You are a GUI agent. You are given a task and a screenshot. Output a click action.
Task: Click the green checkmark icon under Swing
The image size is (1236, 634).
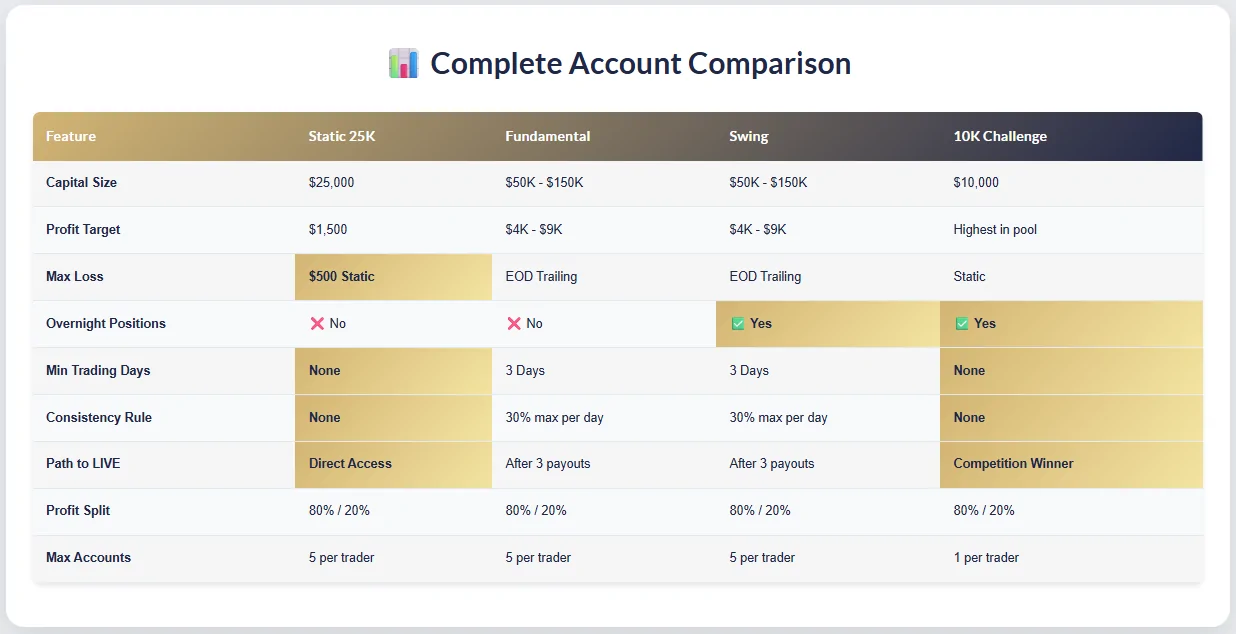[x=738, y=324]
